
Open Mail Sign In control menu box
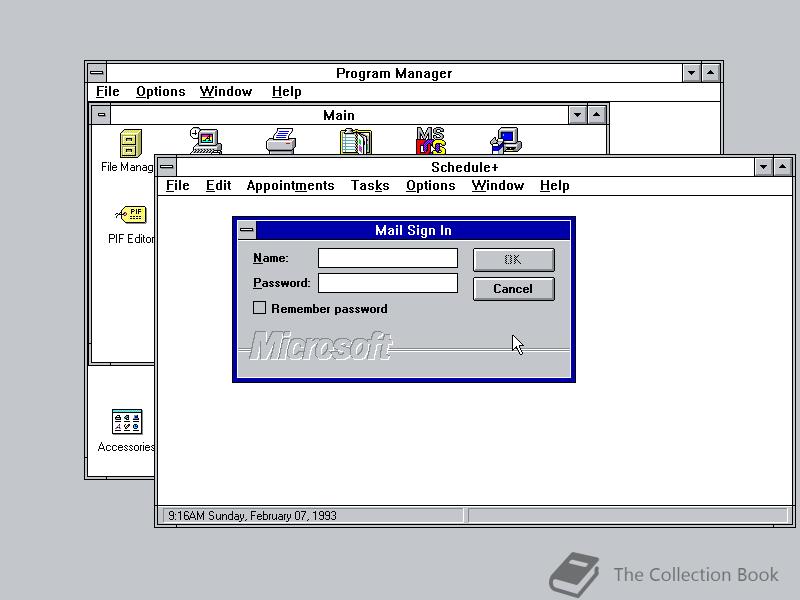(247, 230)
